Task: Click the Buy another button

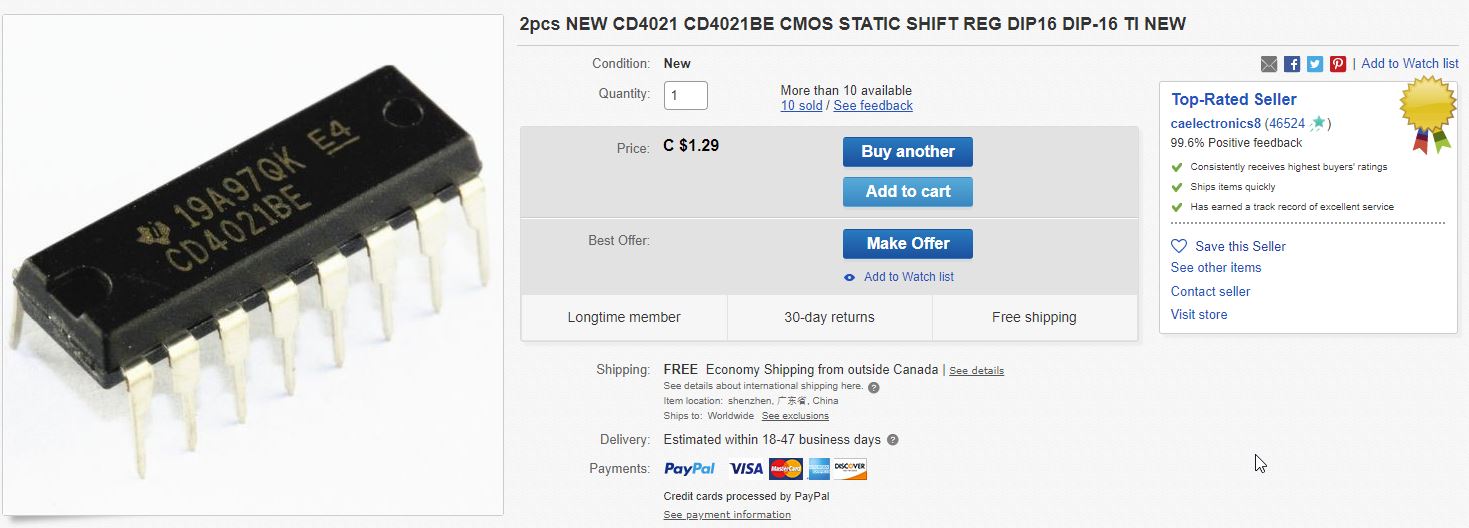Action: point(908,152)
